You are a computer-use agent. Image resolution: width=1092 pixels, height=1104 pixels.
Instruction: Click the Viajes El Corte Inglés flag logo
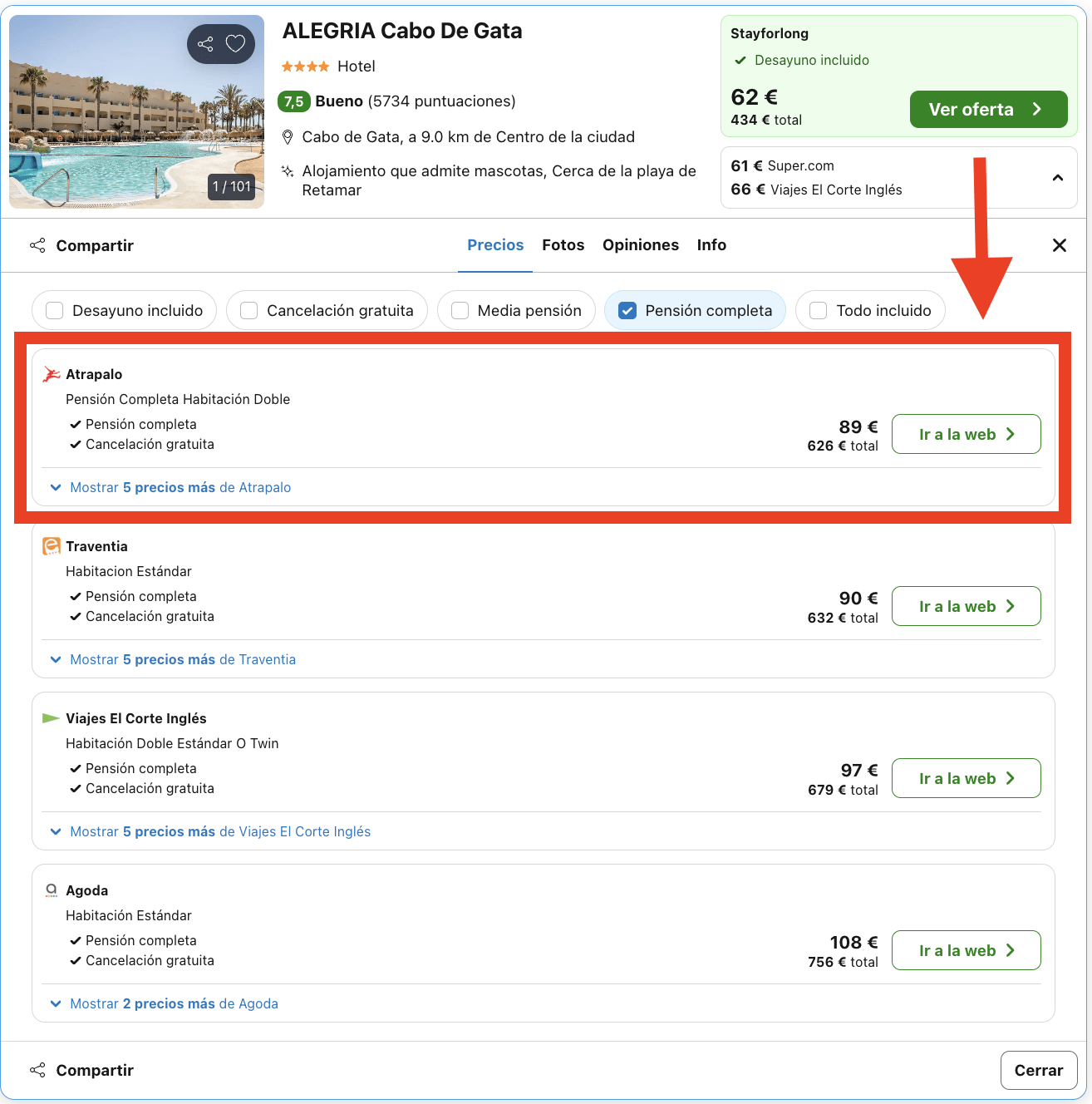[51, 717]
